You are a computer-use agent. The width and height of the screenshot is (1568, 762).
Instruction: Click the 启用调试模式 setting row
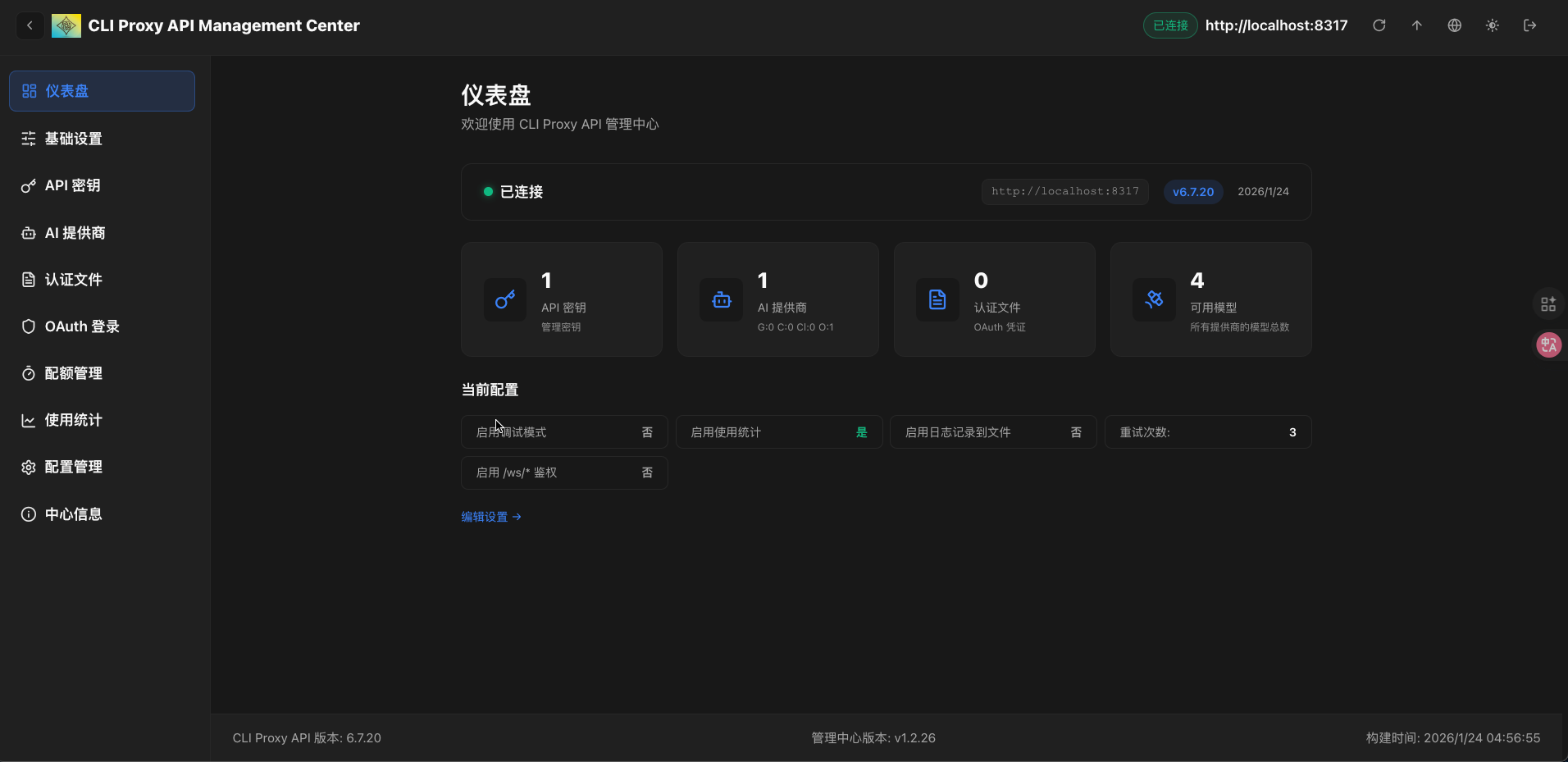[564, 432]
